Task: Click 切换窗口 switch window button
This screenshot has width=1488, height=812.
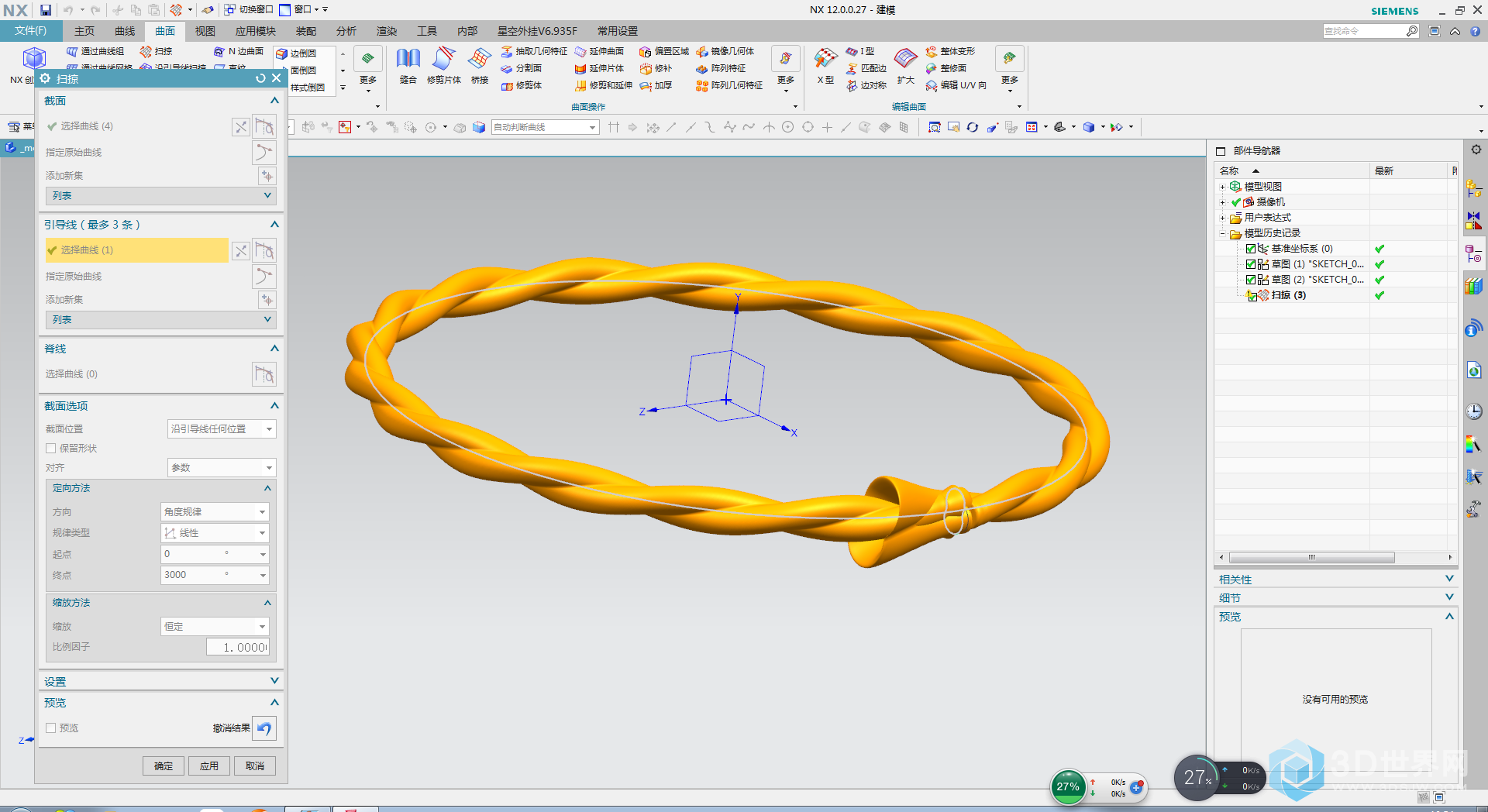Action: [x=249, y=10]
